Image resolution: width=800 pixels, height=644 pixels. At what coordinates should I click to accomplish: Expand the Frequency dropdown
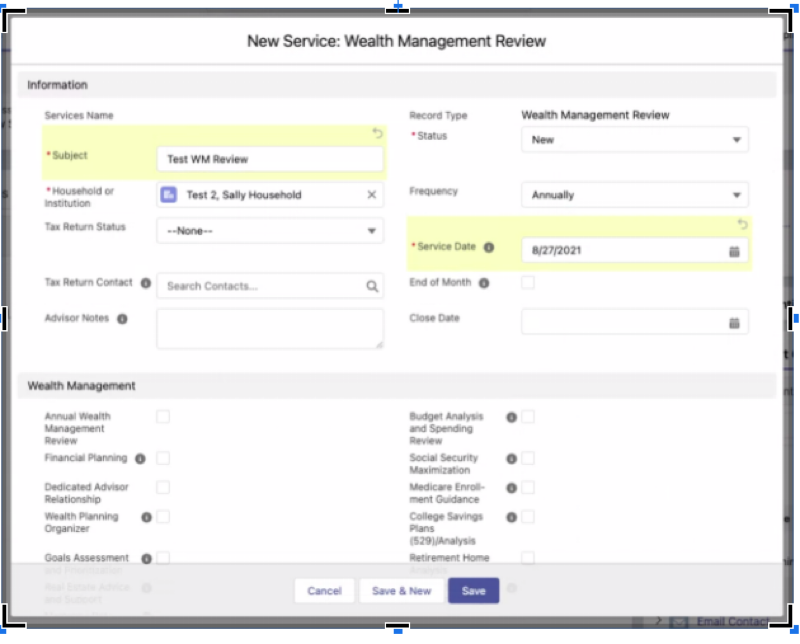[634, 195]
